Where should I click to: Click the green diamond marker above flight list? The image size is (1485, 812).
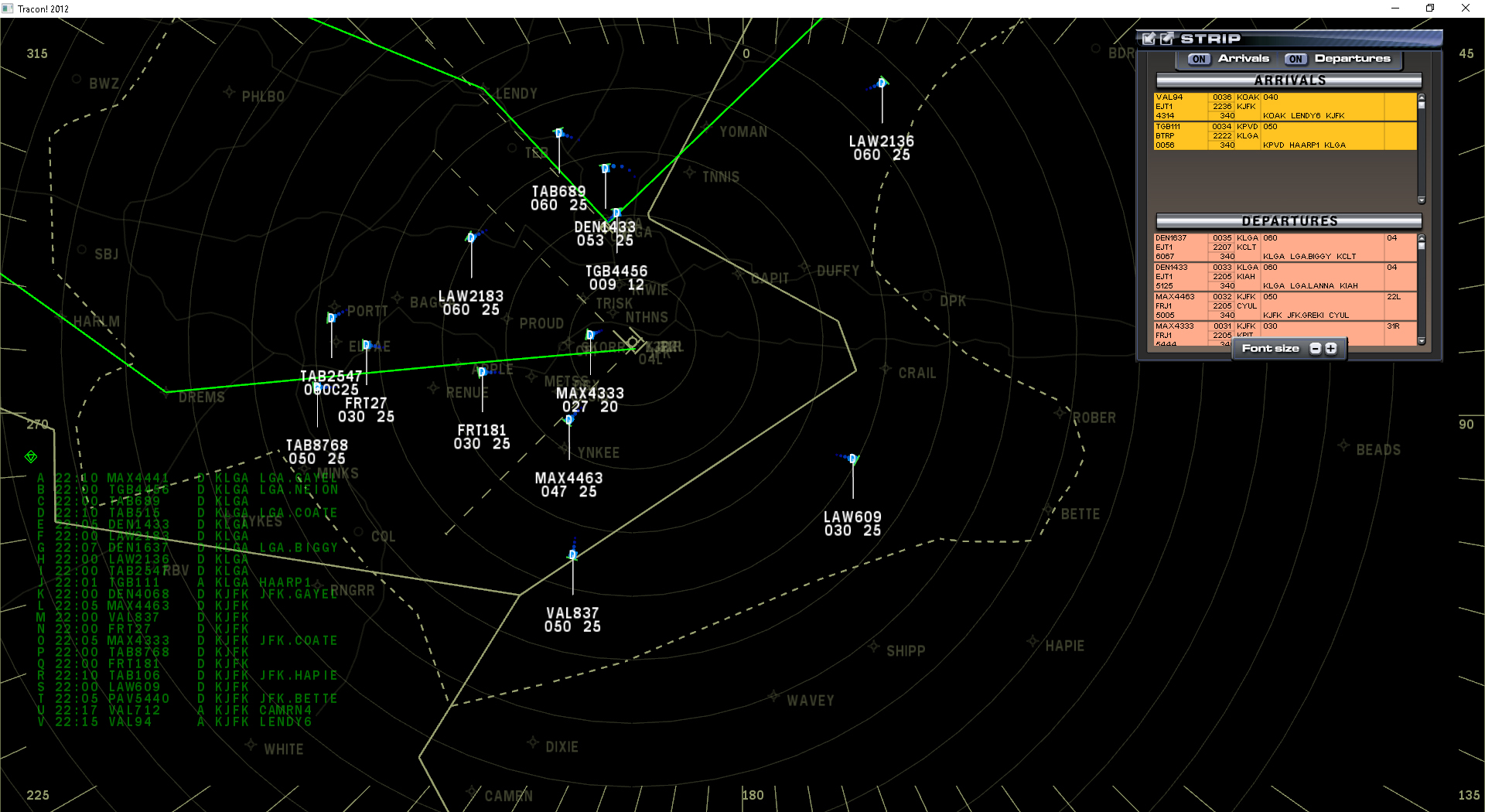[31, 457]
